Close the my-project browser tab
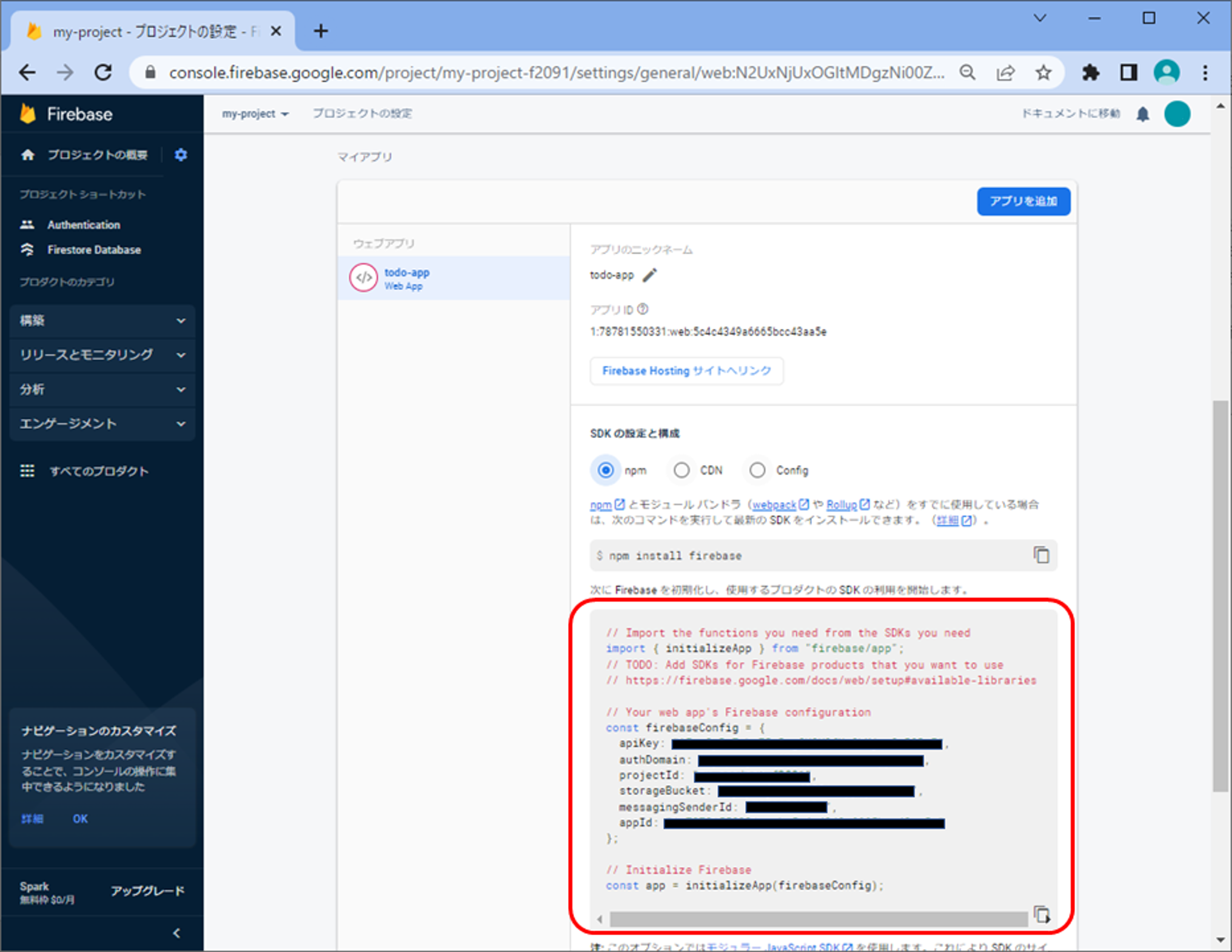Viewport: 1232px width, 952px height. coord(276,31)
